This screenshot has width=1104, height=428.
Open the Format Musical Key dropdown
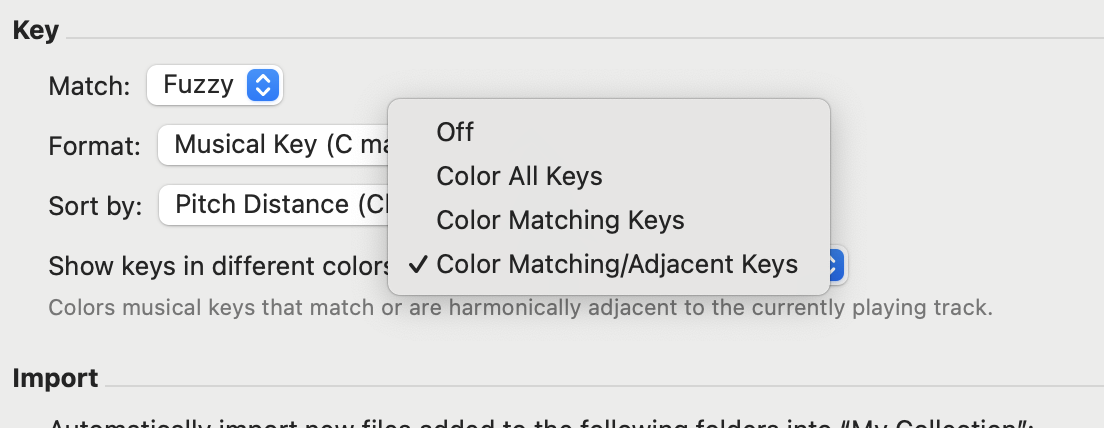coord(272,146)
